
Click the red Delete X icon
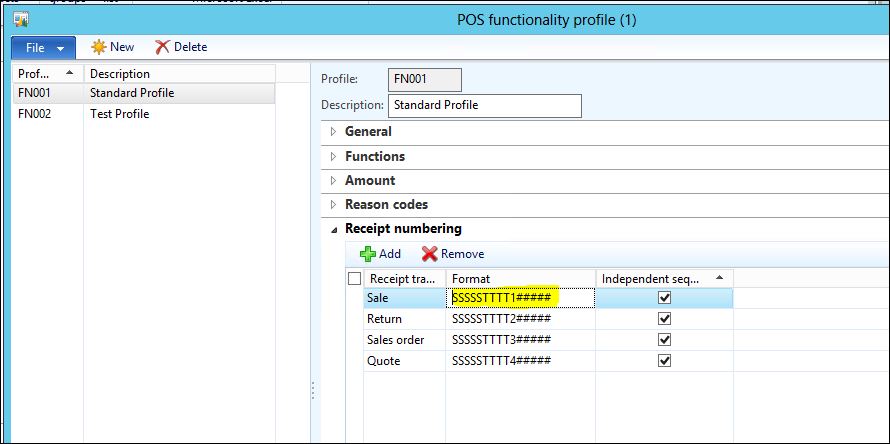point(163,47)
